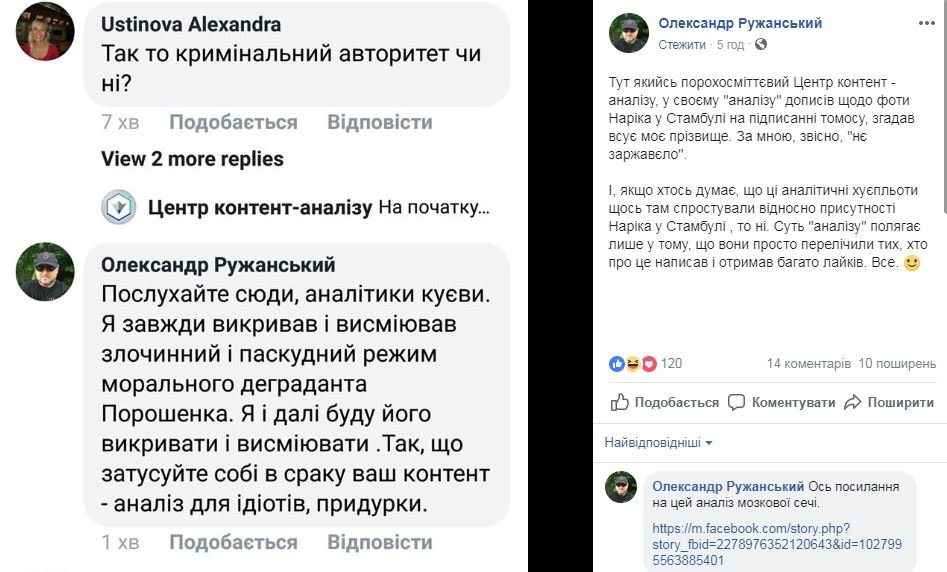947x572 pixels.
Task: Click the like reaction icon near 120
Action: point(616,363)
